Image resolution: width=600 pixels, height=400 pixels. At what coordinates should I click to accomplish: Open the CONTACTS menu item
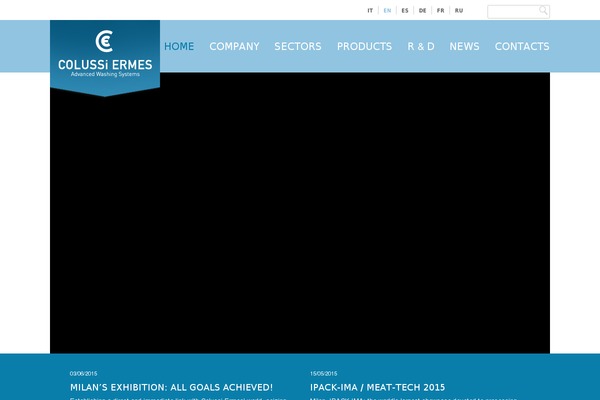[522, 46]
